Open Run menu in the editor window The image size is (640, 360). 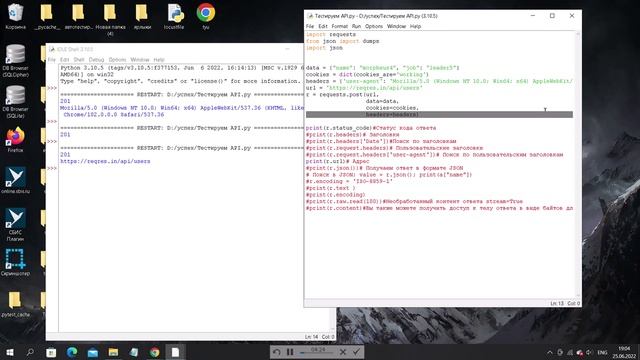pos(356,26)
